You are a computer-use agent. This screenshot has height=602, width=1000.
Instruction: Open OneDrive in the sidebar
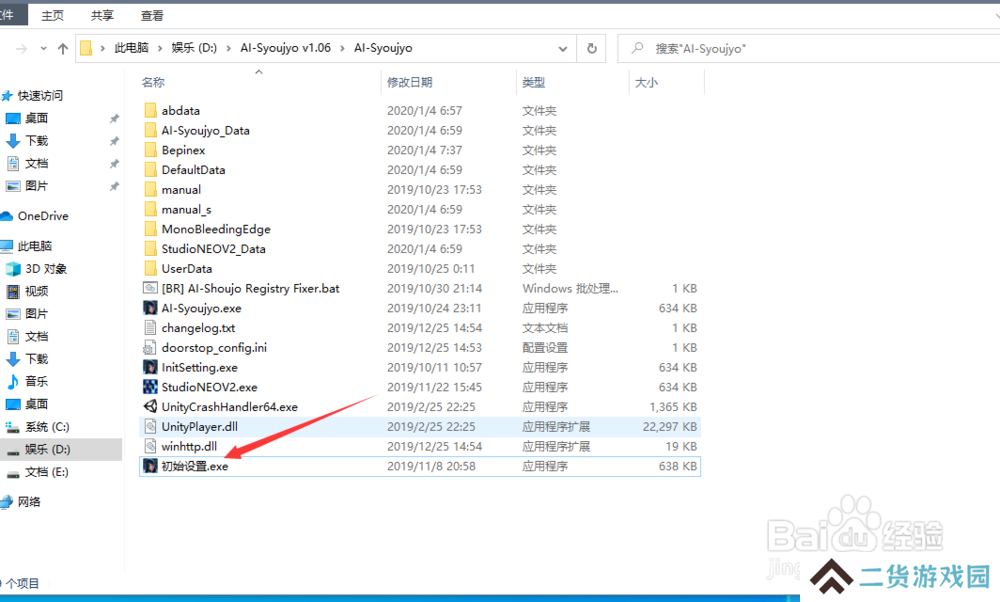pos(43,216)
